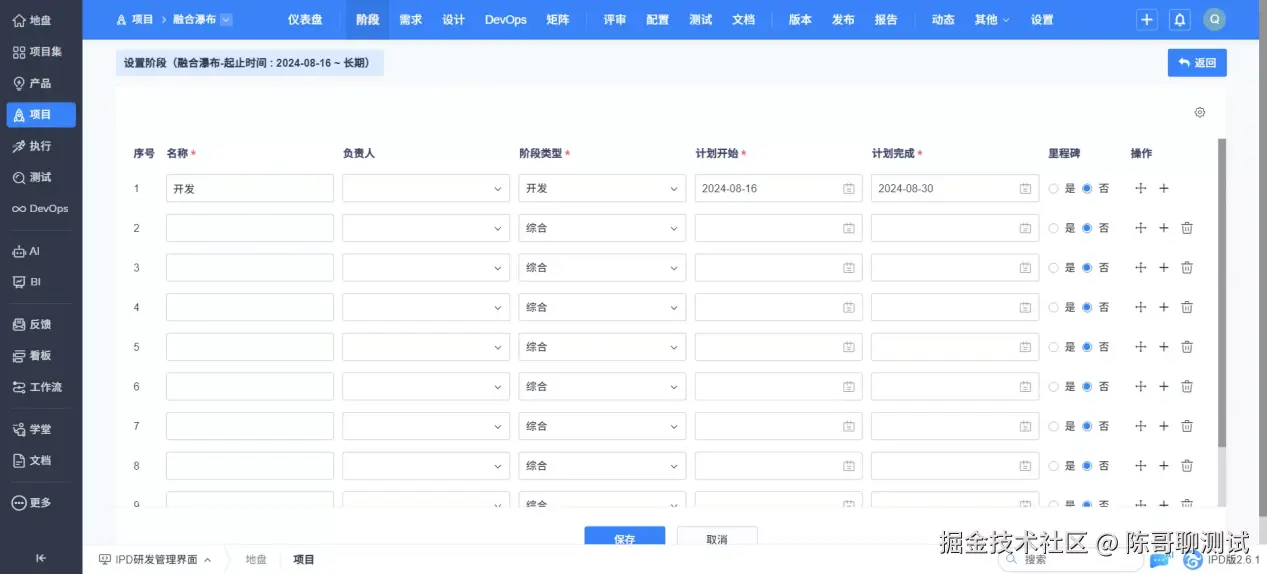Viewport: 1267px width, 574px height.
Task: Click the 项目 breadcrumb in the top bar
Action: 135,19
